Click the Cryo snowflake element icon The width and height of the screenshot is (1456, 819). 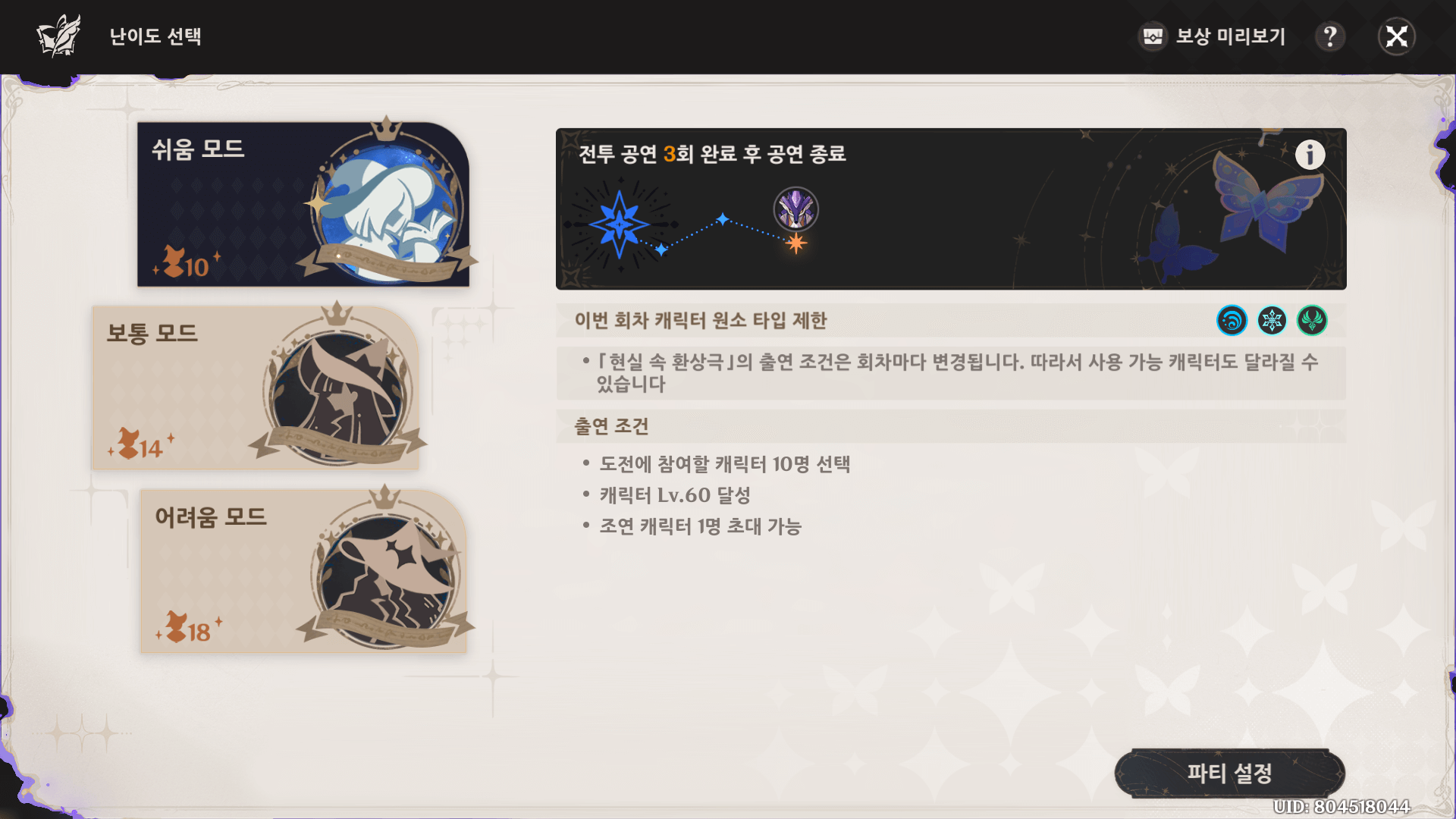tap(1272, 321)
